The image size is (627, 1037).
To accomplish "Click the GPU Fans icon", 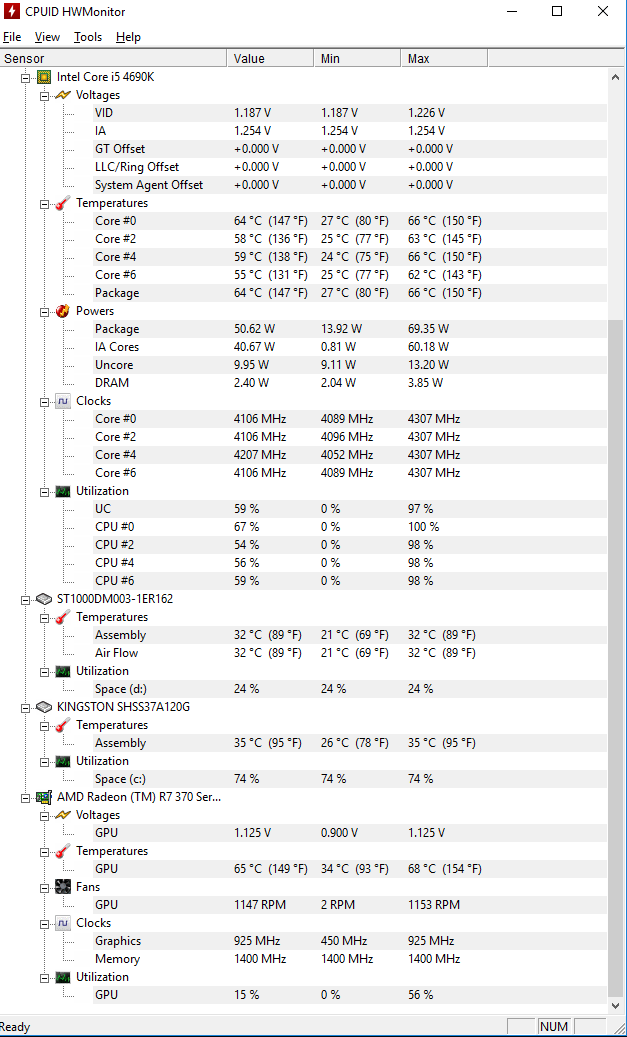I will (63, 887).
